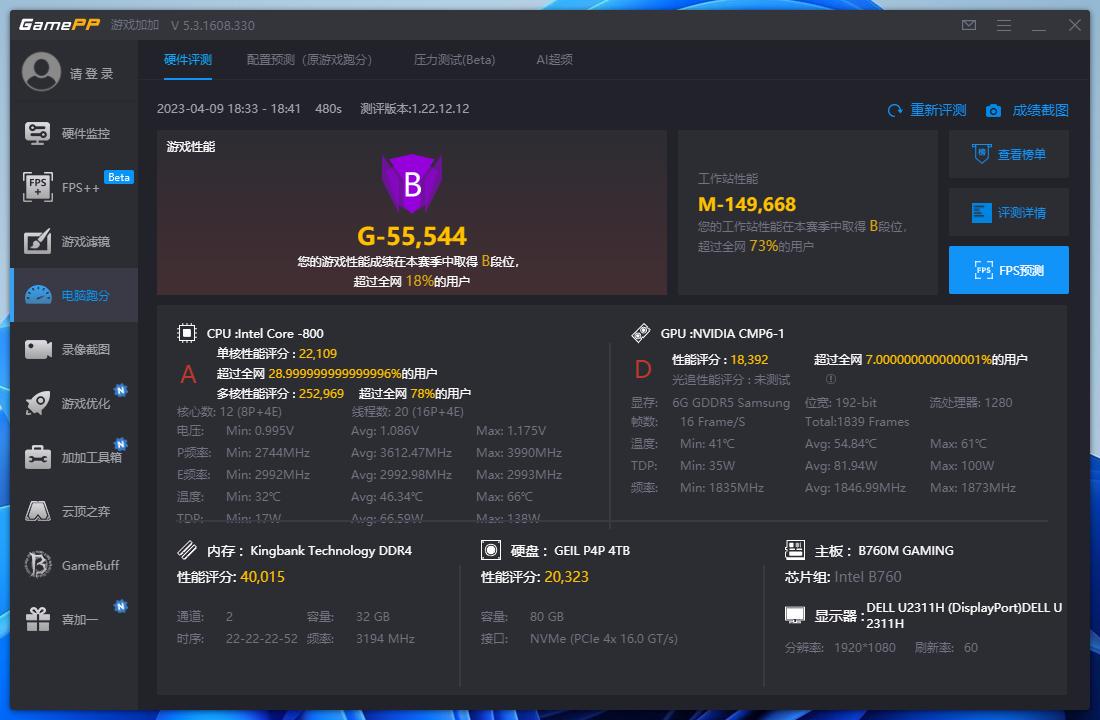Click Kingbank Technology DDR4 memory name
Image resolution: width=1100 pixels, height=720 pixels.
point(331,551)
